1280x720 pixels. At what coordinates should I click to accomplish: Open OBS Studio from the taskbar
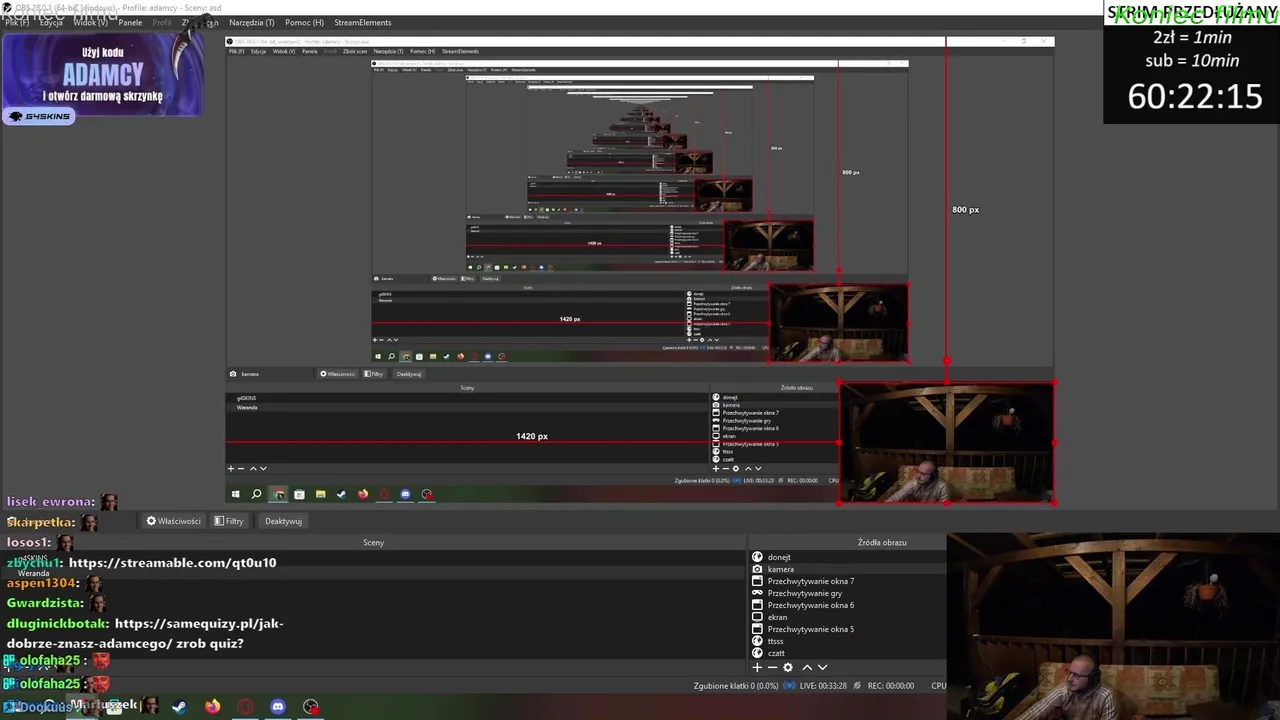(311, 707)
